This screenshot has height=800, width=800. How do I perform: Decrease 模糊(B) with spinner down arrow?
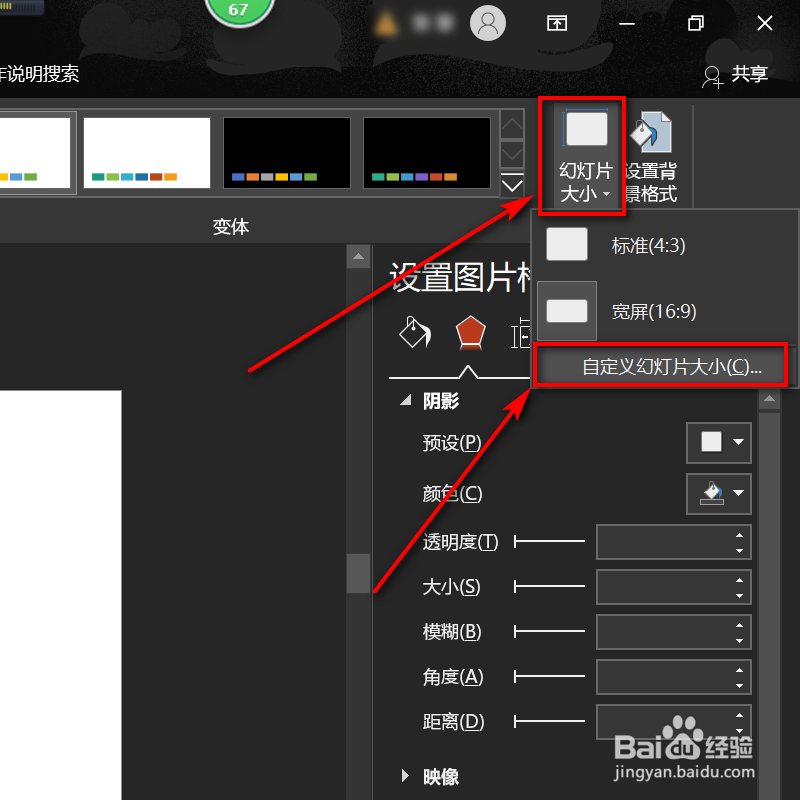pos(739,640)
